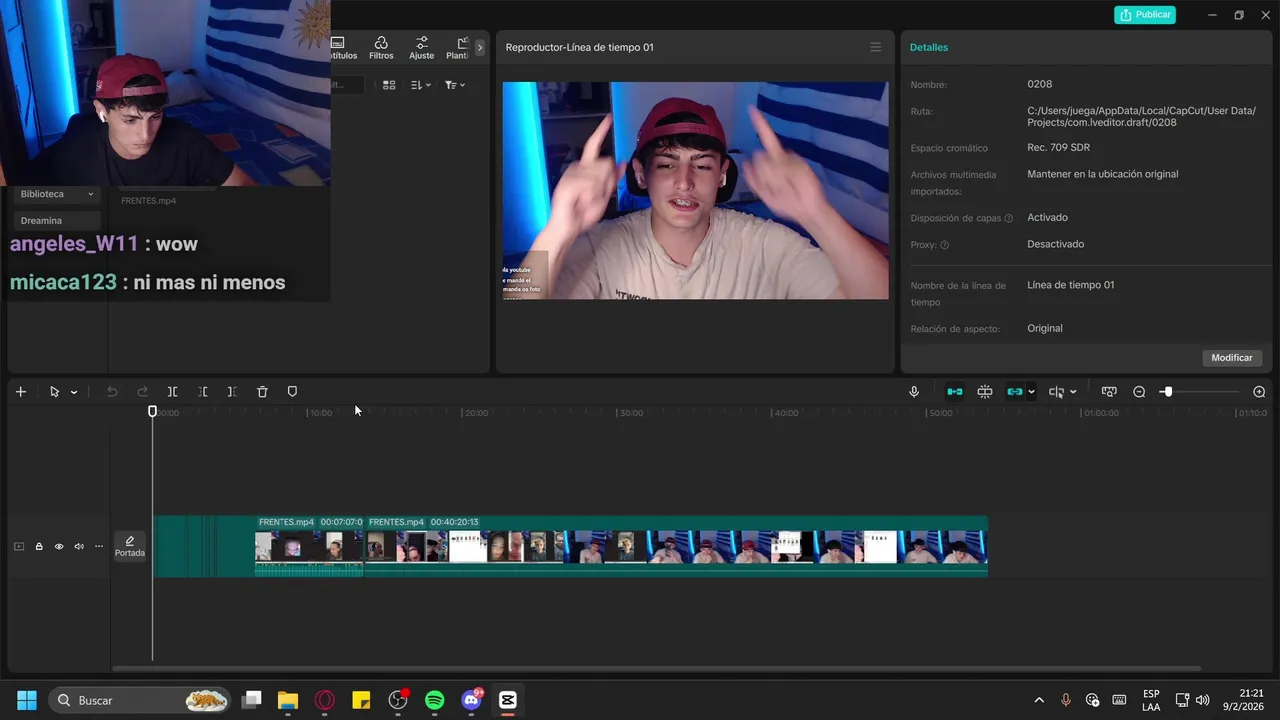
Task: Redo the last undone edit
Action: pos(142,392)
